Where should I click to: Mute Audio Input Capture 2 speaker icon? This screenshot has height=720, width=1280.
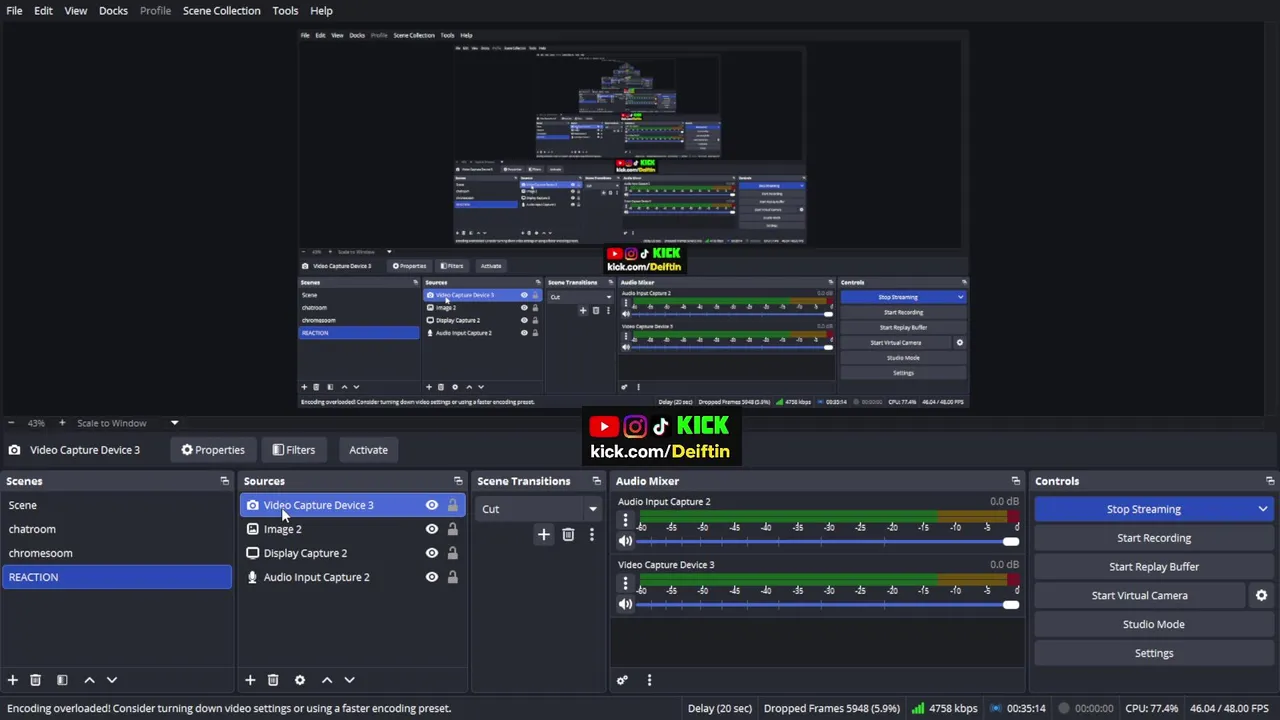(626, 541)
